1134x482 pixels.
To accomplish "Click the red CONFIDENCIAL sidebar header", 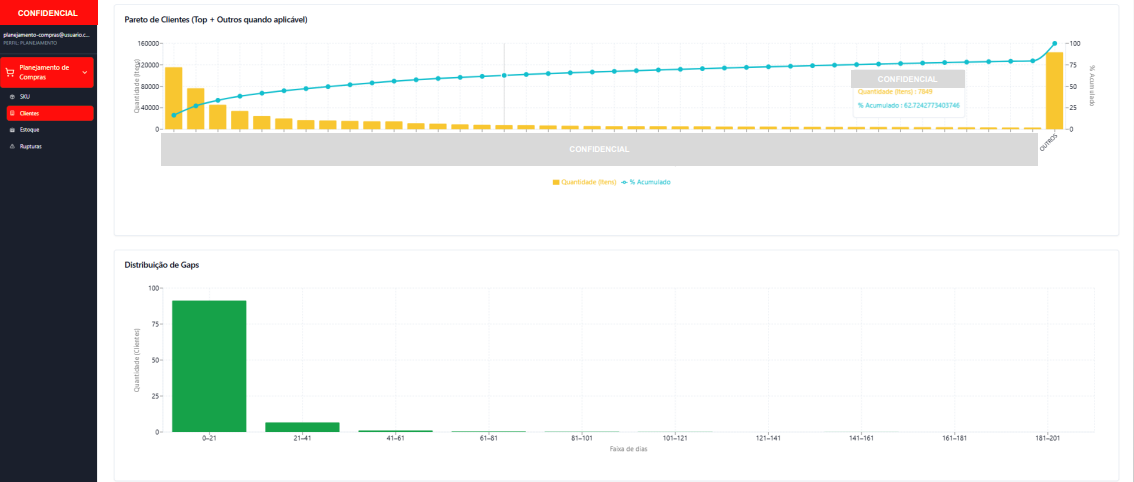I will (x=48, y=13).
